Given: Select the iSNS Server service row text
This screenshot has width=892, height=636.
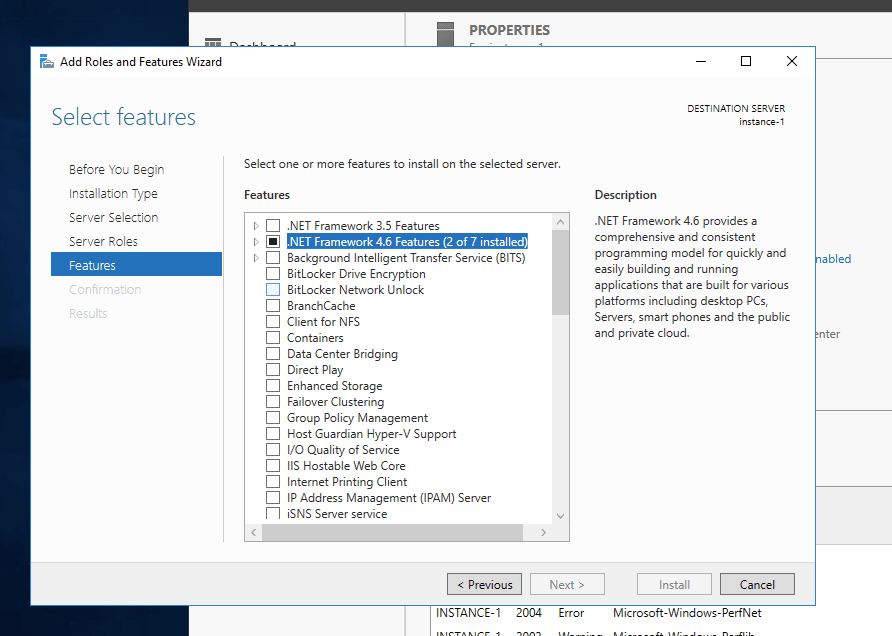Looking at the screenshot, I should point(337,514).
